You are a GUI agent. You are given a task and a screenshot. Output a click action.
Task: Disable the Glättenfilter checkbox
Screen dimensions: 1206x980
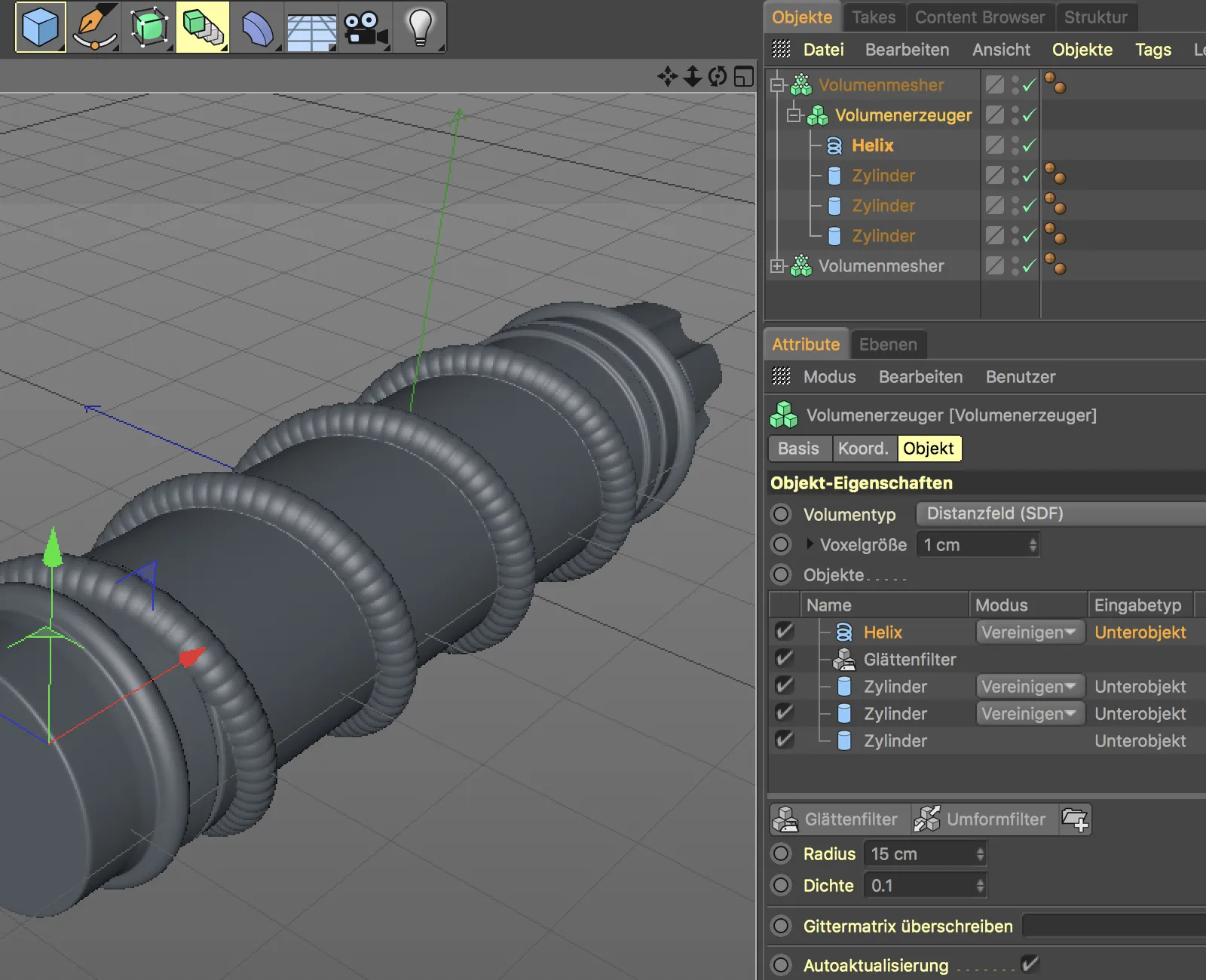point(784,659)
